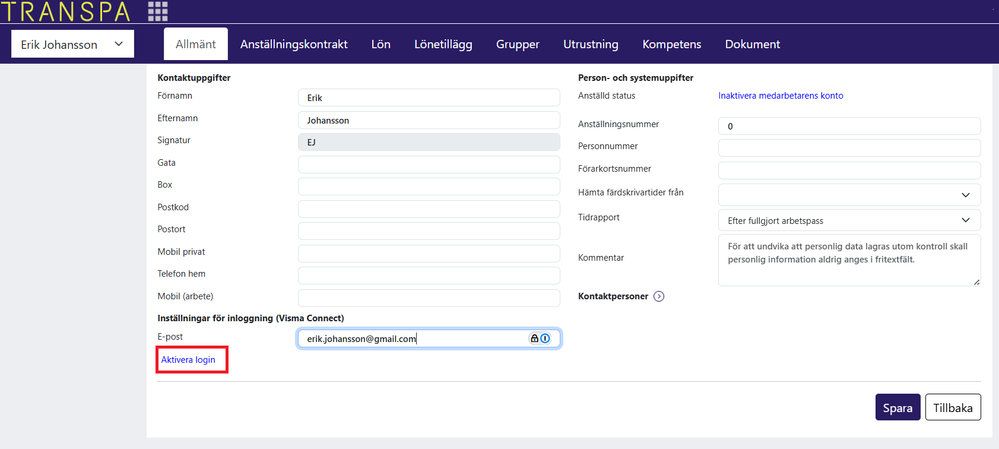This screenshot has width=999, height=449.
Task: Click Inaktivera medarbetarens konto link
Action: click(780, 96)
